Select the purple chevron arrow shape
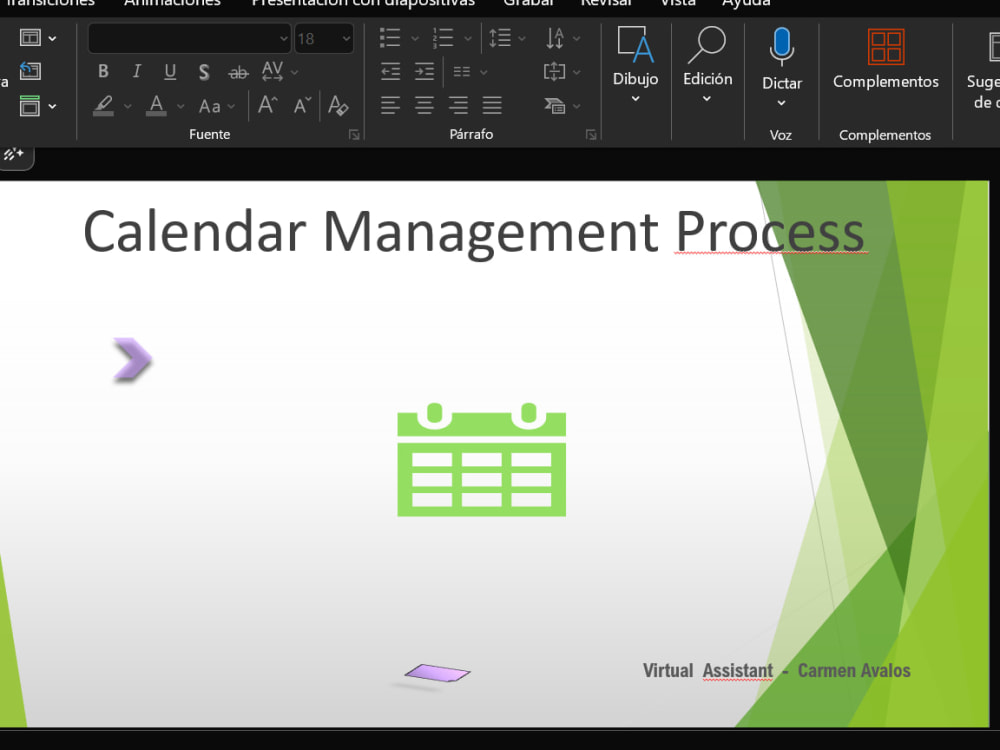 coord(133,360)
